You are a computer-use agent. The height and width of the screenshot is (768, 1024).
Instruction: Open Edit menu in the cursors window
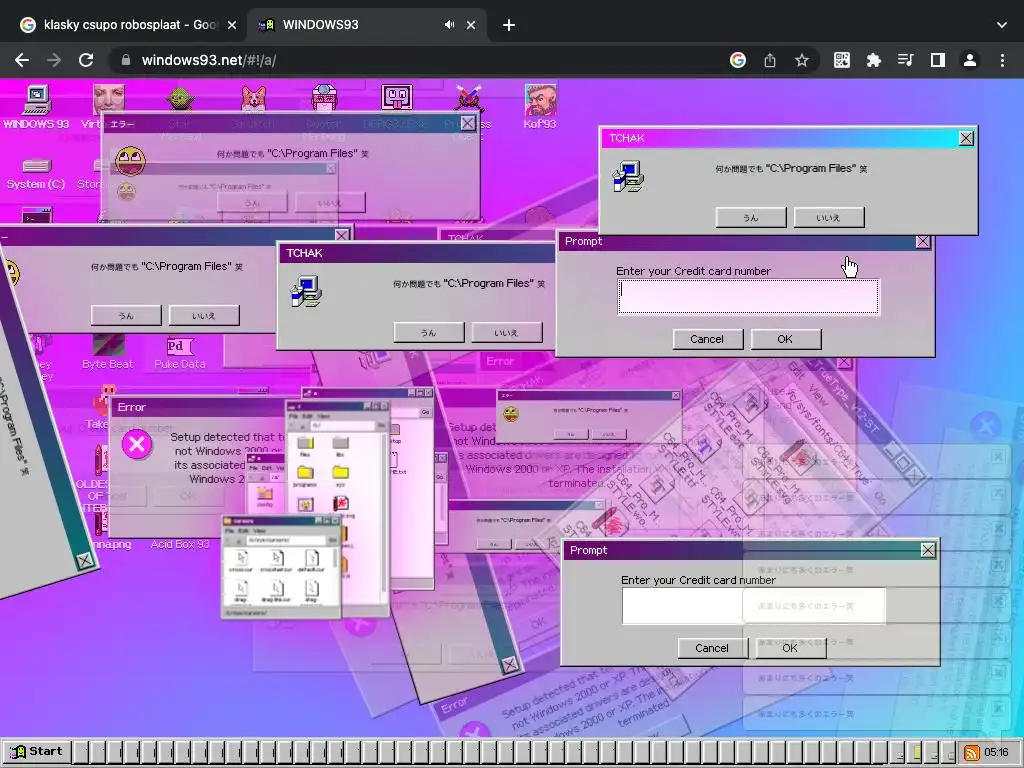pyautogui.click(x=243, y=531)
